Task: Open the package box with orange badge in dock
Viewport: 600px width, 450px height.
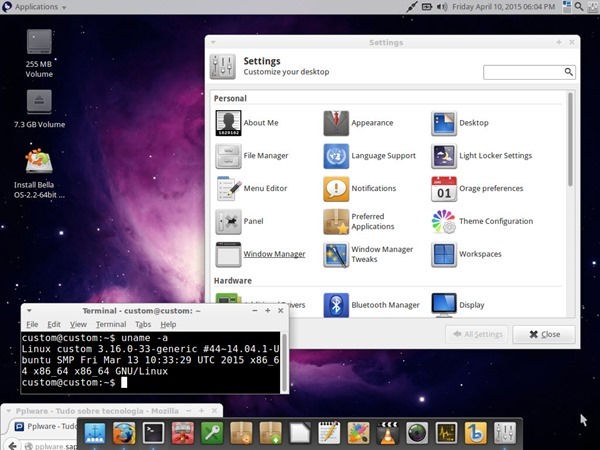Action: point(241,433)
